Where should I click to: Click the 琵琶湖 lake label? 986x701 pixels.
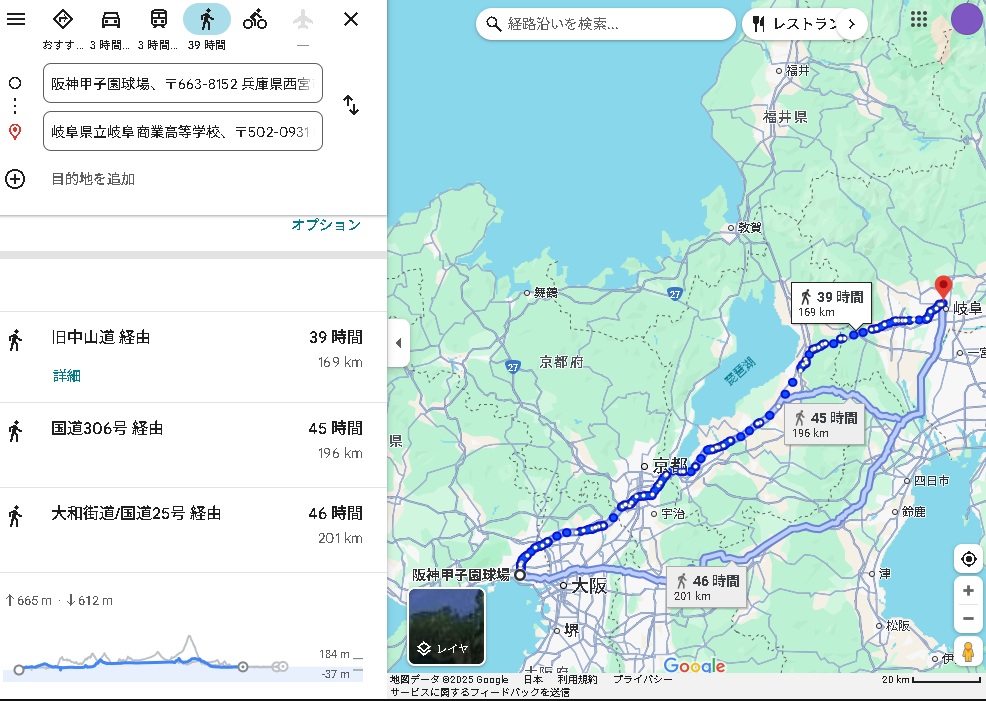pyautogui.click(x=739, y=370)
